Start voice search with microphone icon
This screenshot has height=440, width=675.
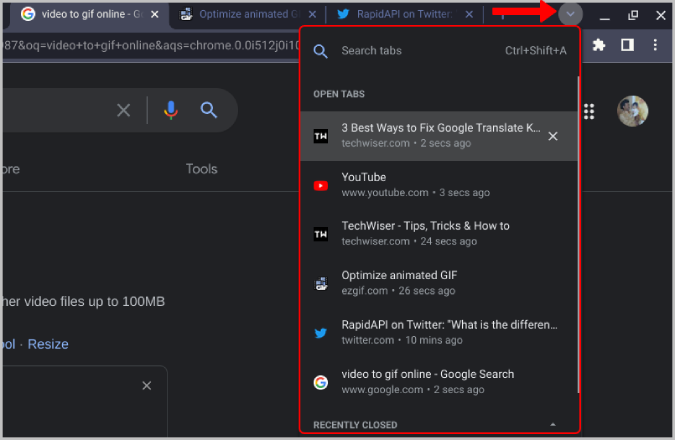(171, 110)
